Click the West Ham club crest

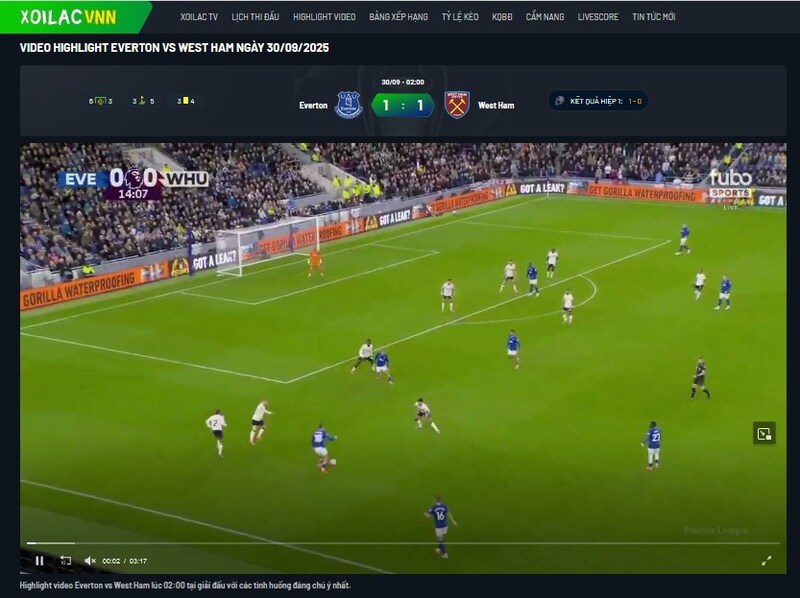click(x=457, y=105)
